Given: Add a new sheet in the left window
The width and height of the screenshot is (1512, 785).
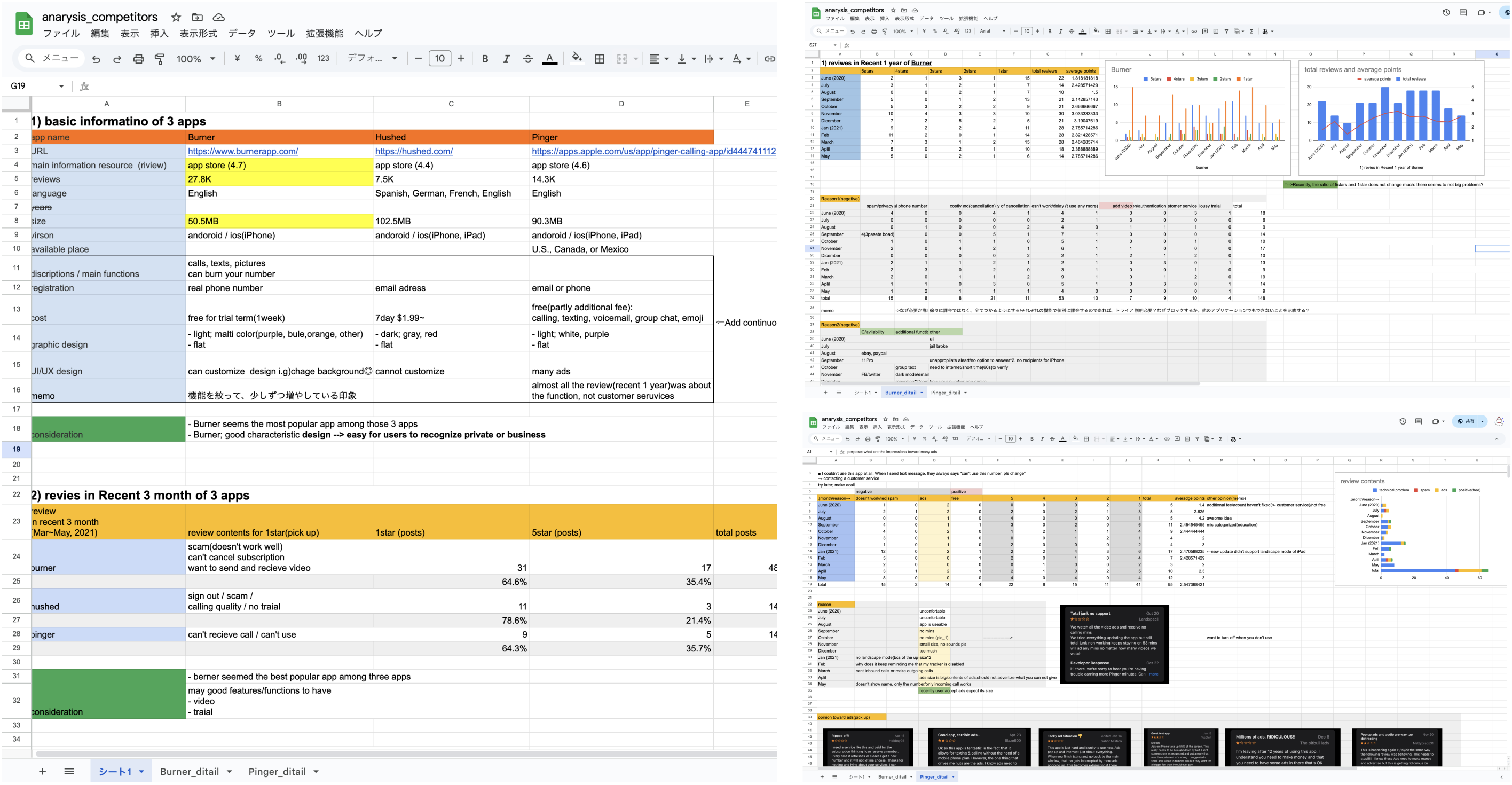Looking at the screenshot, I should 42,771.
